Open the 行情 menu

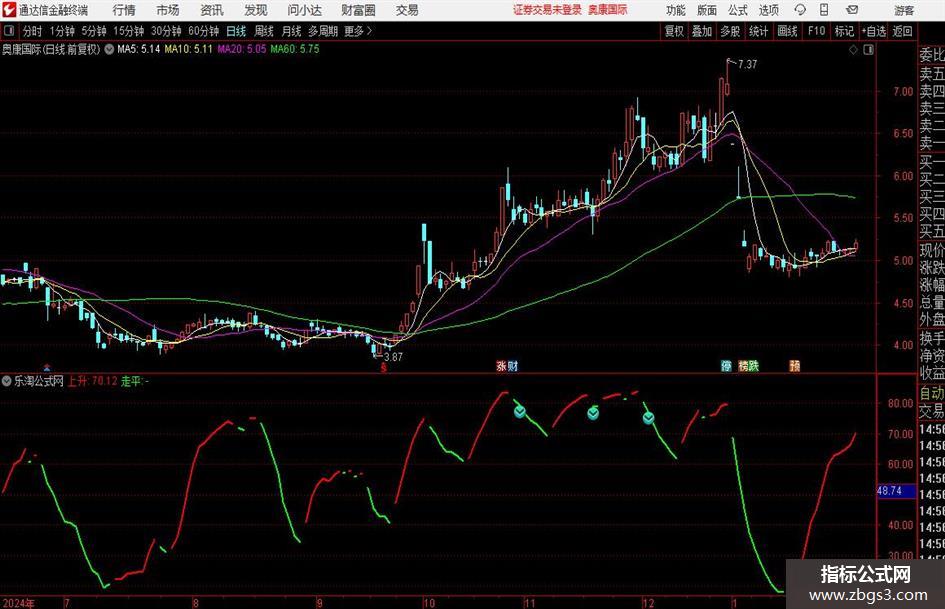coord(124,10)
